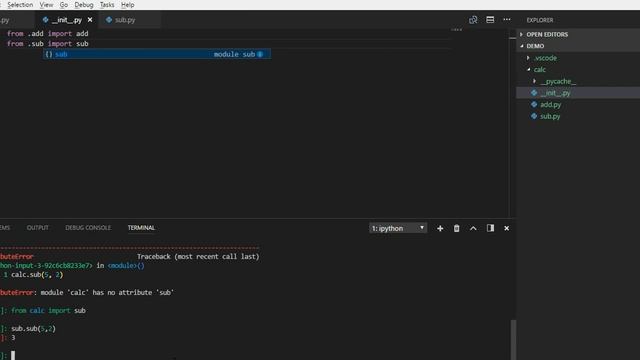The image size is (640, 360).
Task: Maximize the panel with the chevron-up icon
Action: point(473,229)
